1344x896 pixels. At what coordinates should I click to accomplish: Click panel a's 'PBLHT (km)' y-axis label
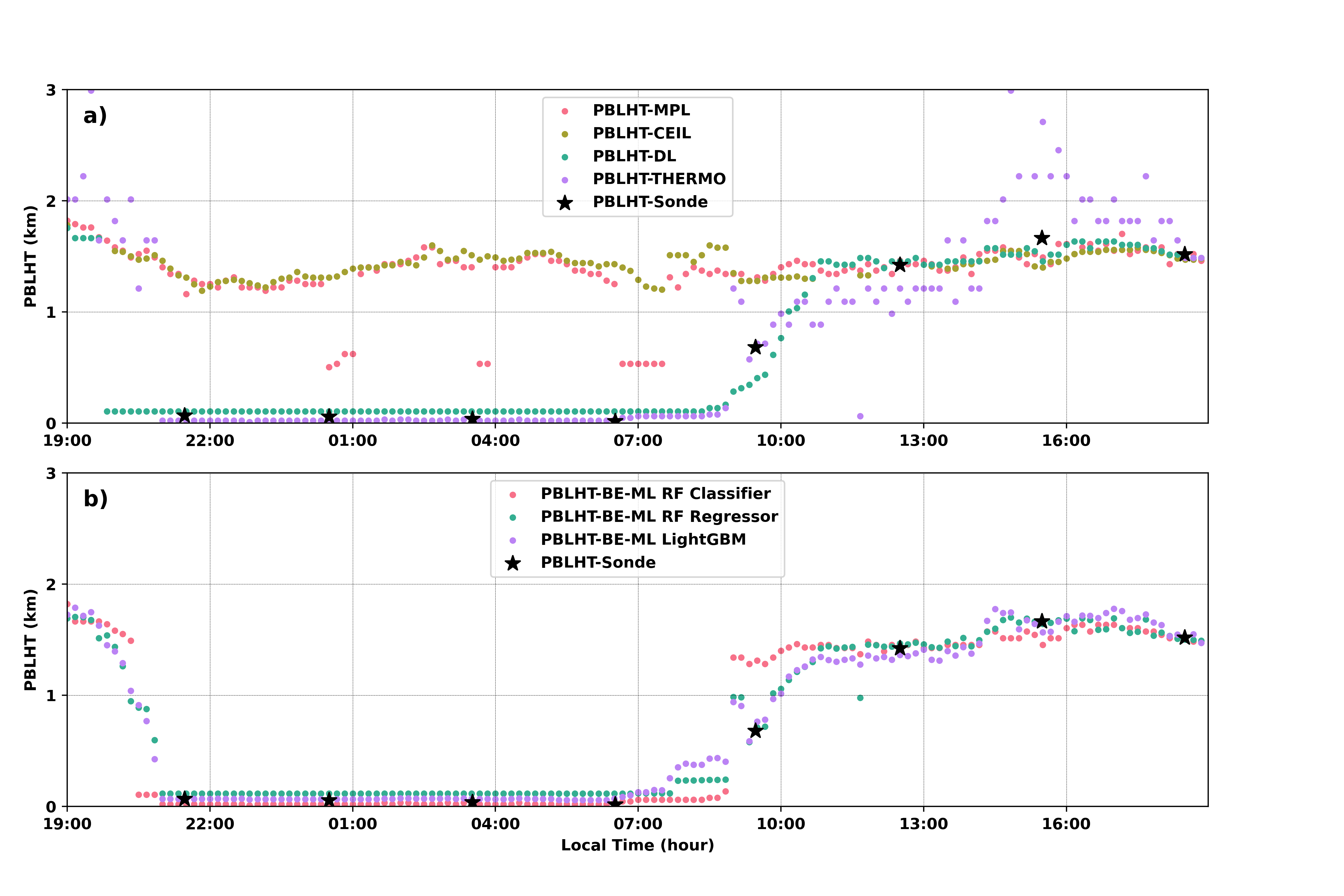click(30, 256)
